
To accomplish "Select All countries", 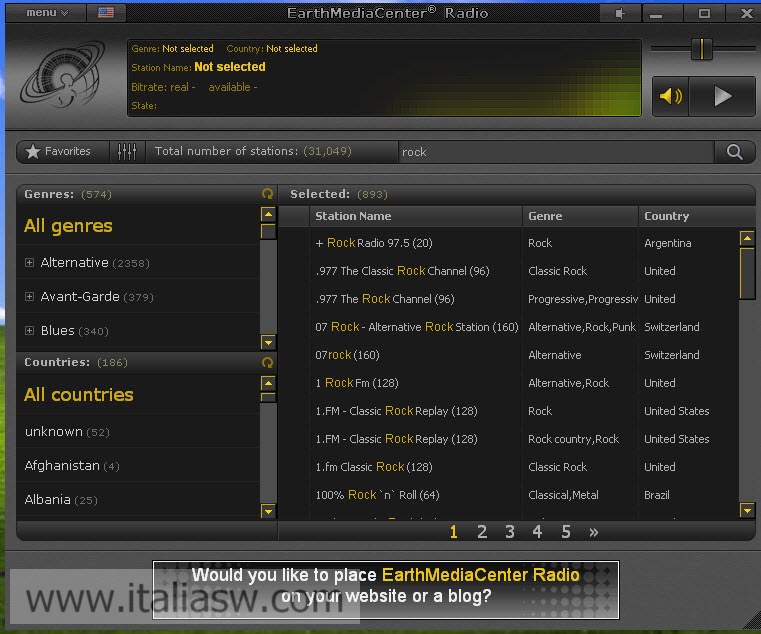I will click(x=79, y=395).
